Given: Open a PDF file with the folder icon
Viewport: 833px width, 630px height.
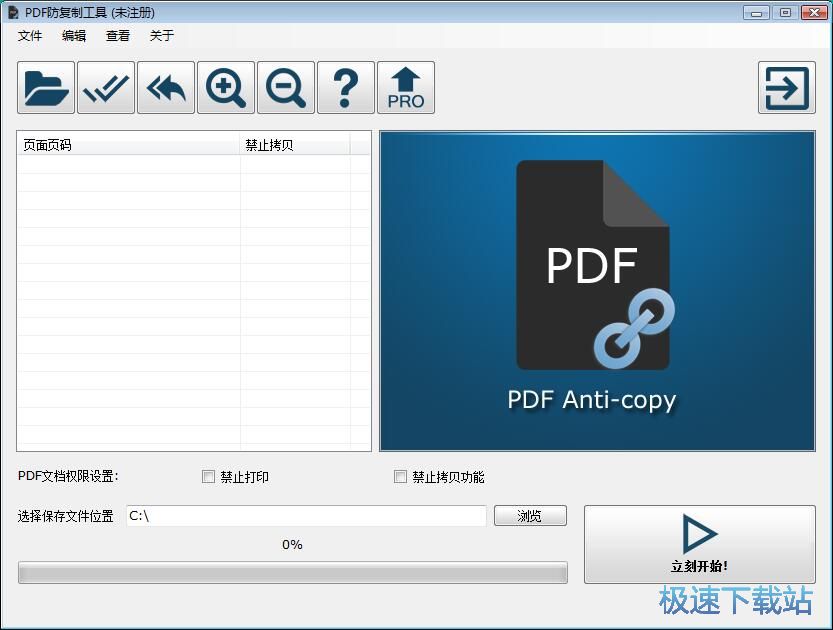Looking at the screenshot, I should (44, 87).
